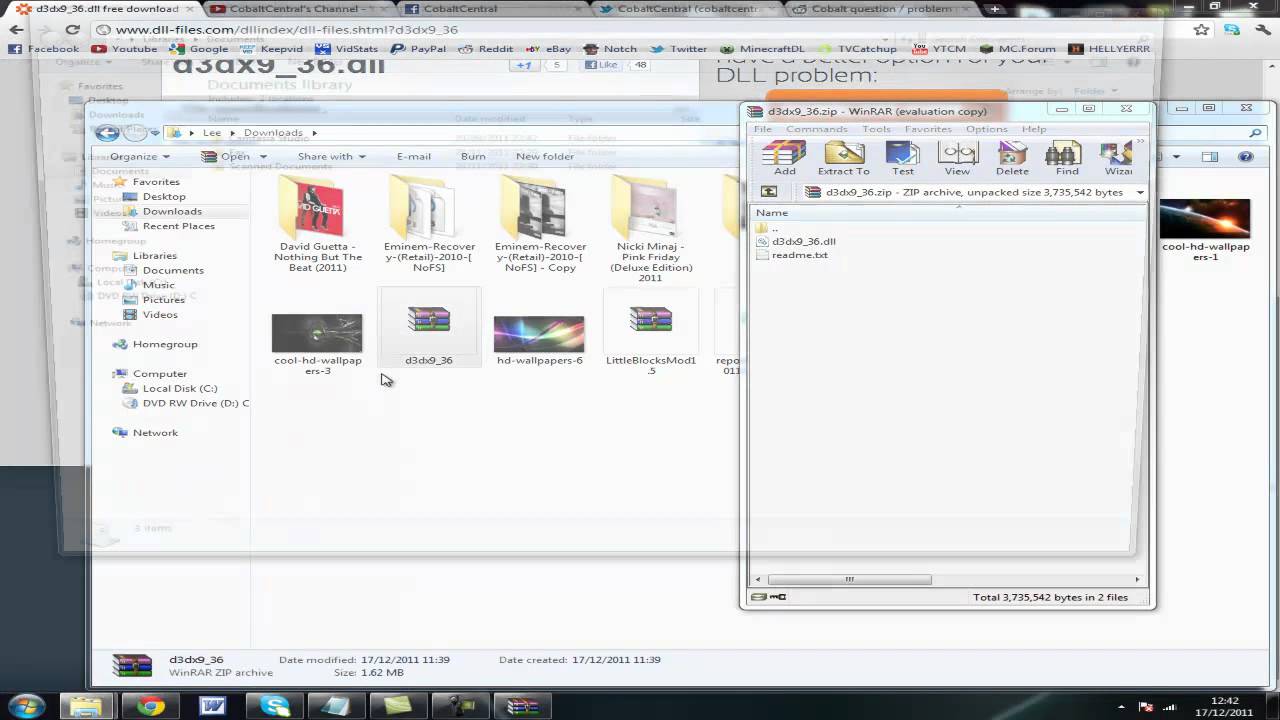The height and width of the screenshot is (720, 1280).
Task: Click the Delete icon in WinRAR toolbar
Action: 1012,158
